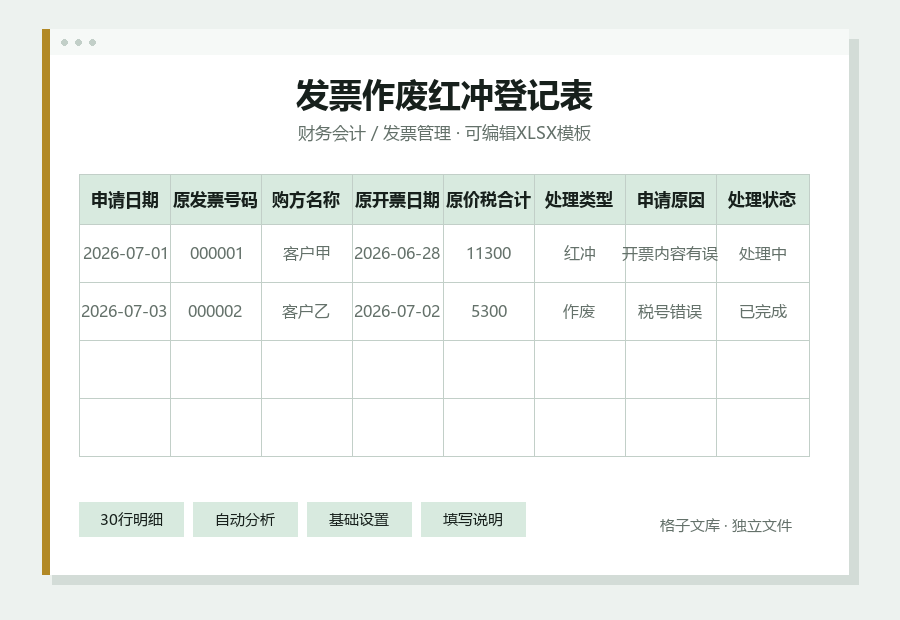Screen dimensions: 900x620
Task: Select the amount cell 11300
Action: tap(489, 253)
